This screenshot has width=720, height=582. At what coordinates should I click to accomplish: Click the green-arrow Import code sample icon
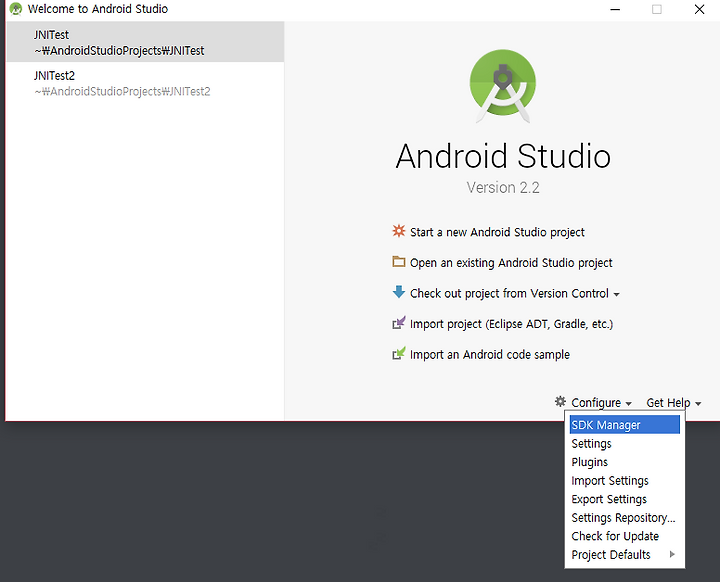pyautogui.click(x=399, y=353)
